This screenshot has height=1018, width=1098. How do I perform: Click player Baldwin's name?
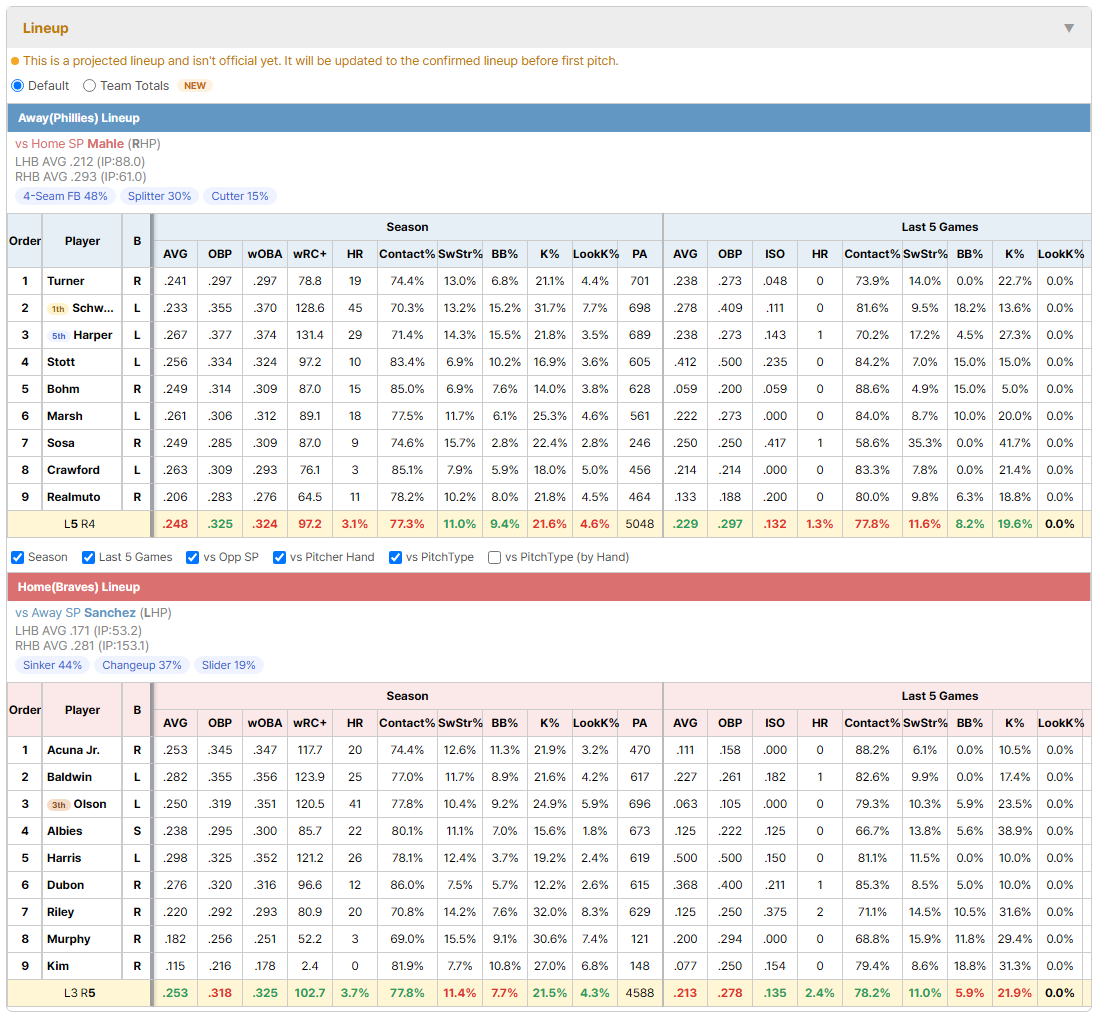(x=69, y=778)
